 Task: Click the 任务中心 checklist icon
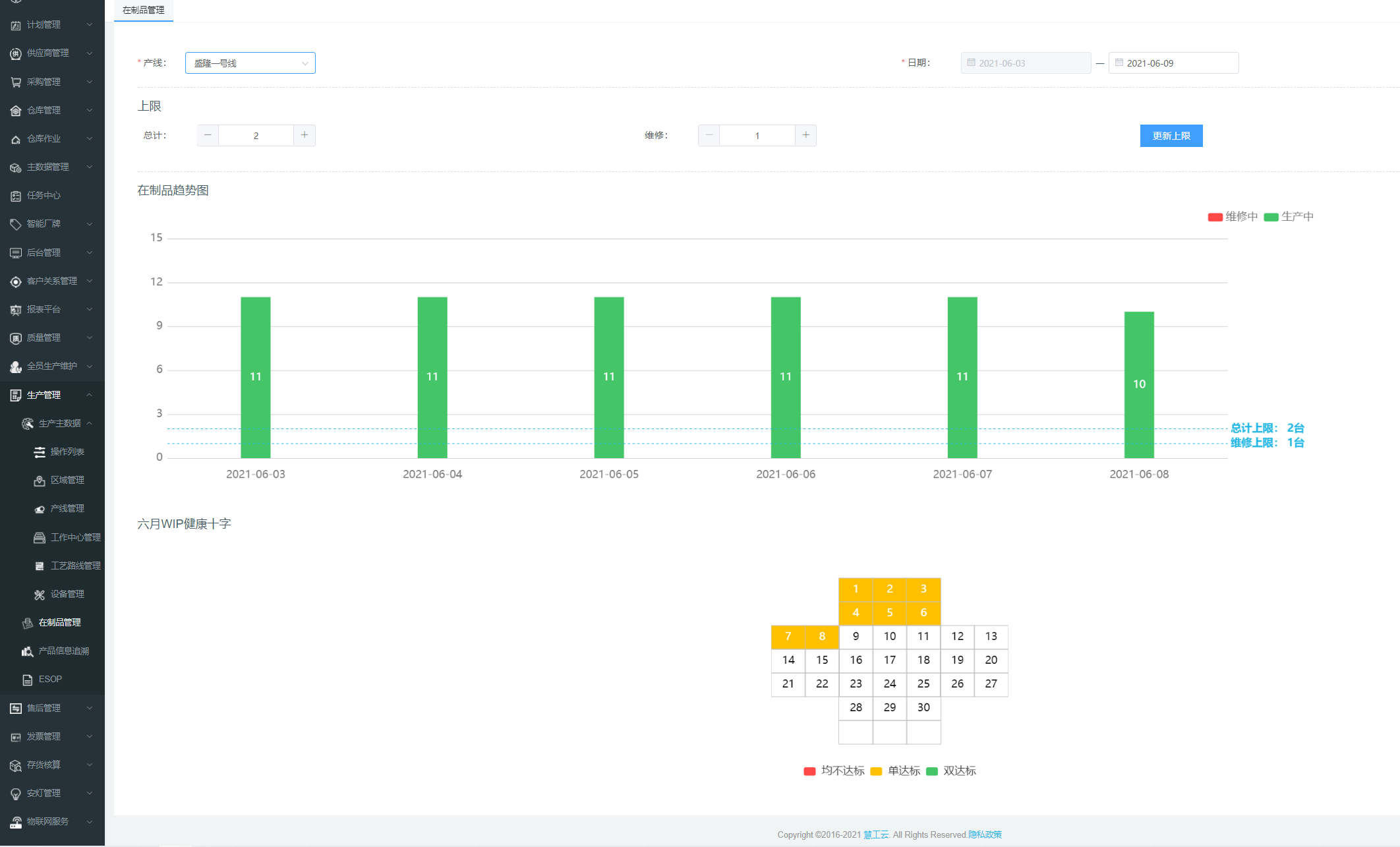(x=16, y=196)
